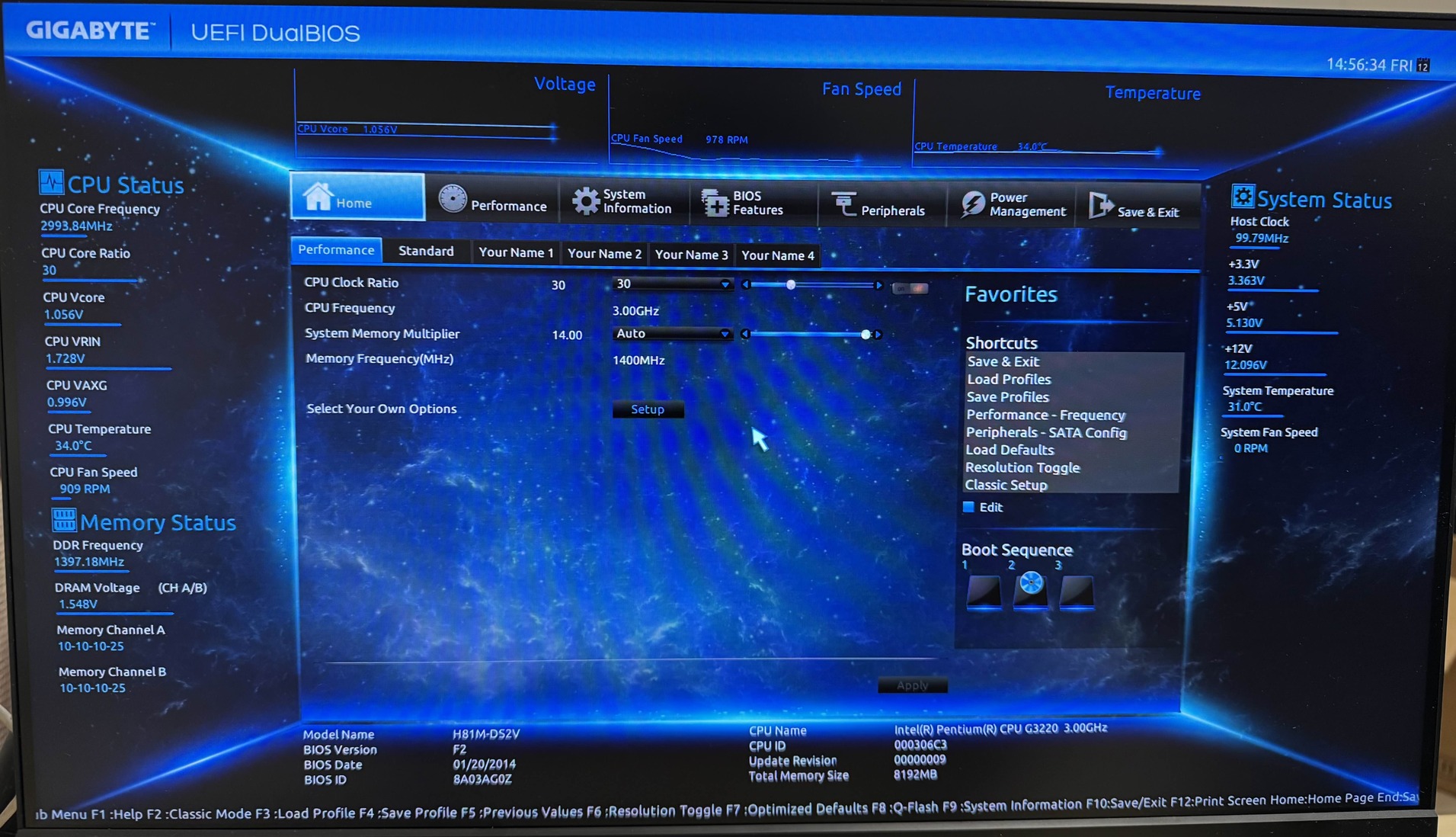Decrease System Memory Multiplier with left arrow
The image size is (1456, 837).
745,334
